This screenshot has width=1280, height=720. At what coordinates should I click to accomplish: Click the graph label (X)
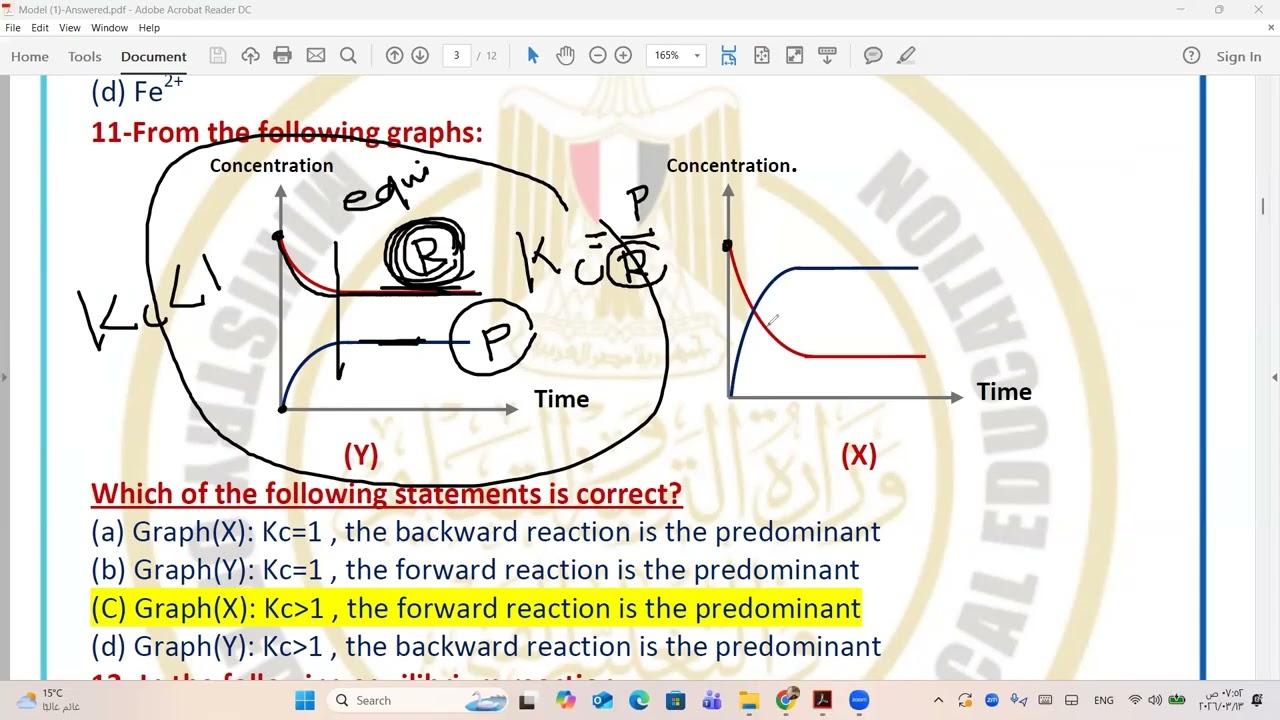[x=859, y=456]
